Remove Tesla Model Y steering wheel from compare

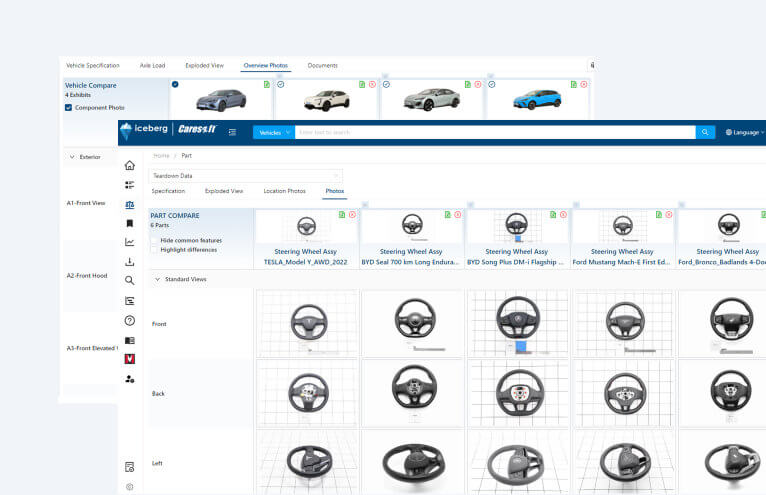[x=352, y=215]
